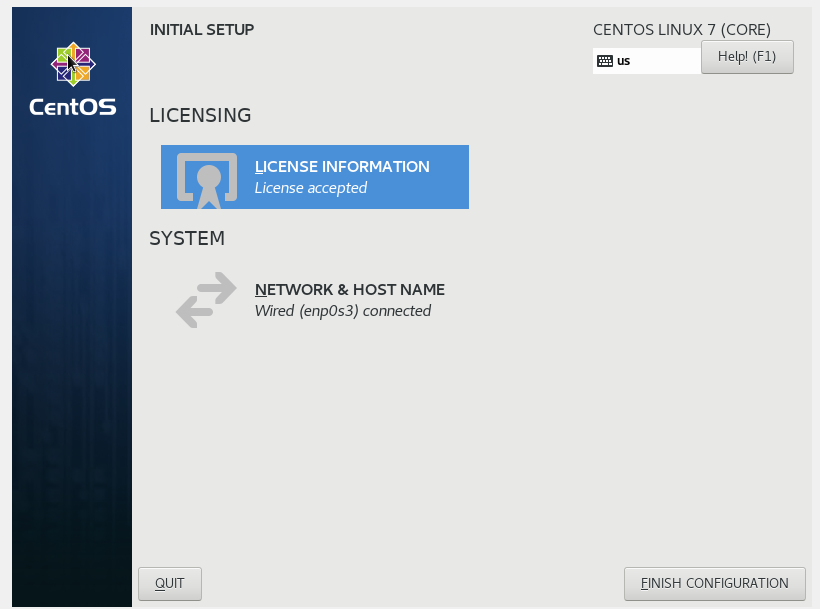Click 'License accepted' status text
This screenshot has height=609, width=820.
[x=311, y=188]
